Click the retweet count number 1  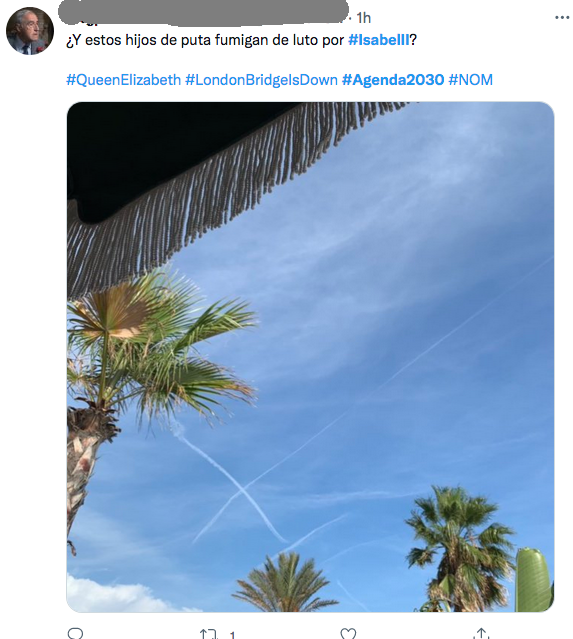pos(232,635)
